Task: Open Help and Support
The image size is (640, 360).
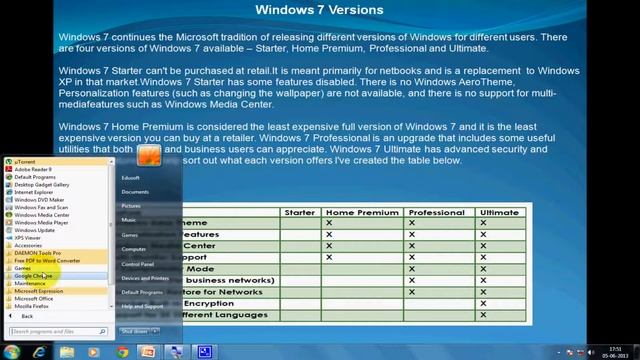Action: [x=142, y=307]
